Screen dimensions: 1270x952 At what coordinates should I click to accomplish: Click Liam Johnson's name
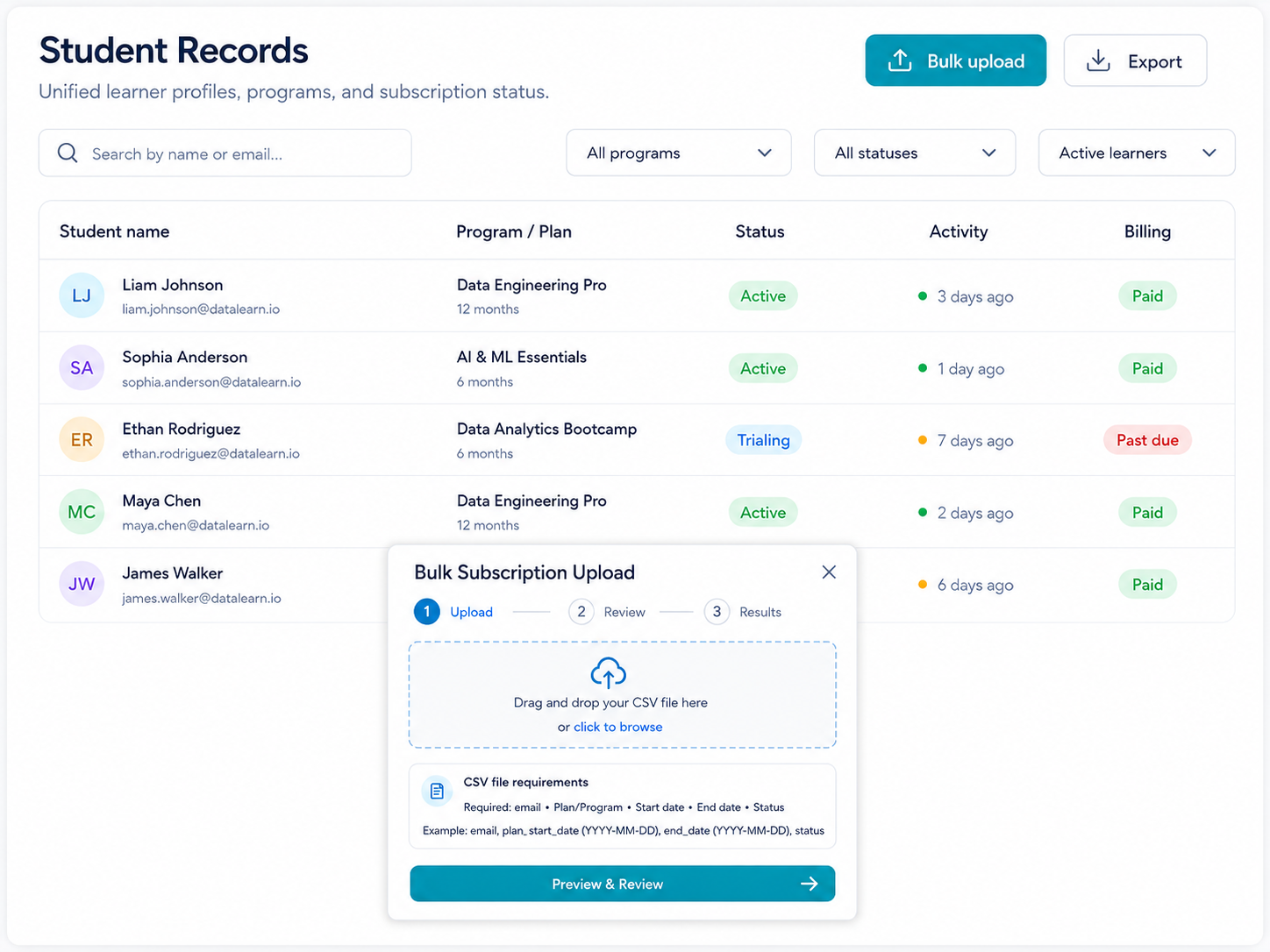(173, 285)
